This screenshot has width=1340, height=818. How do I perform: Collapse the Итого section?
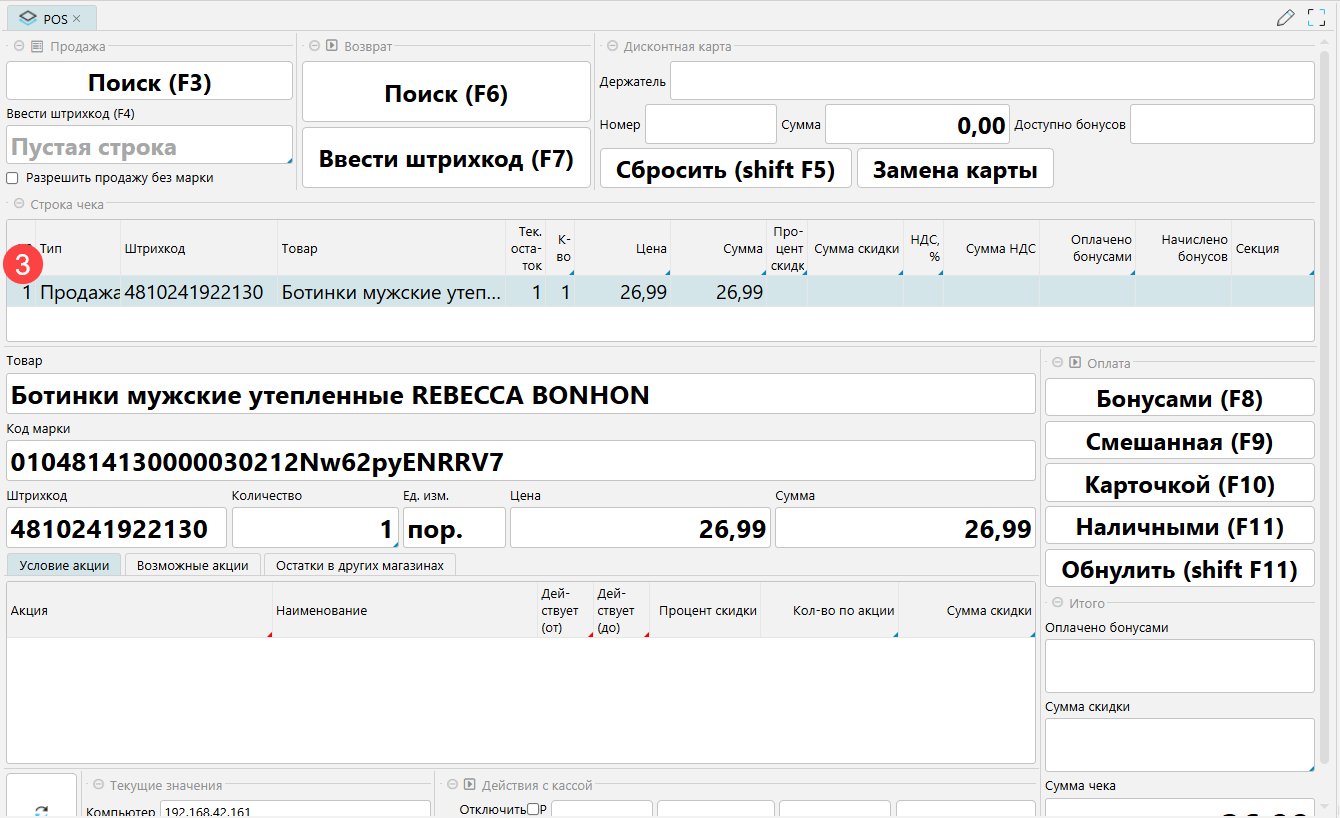click(x=1057, y=603)
